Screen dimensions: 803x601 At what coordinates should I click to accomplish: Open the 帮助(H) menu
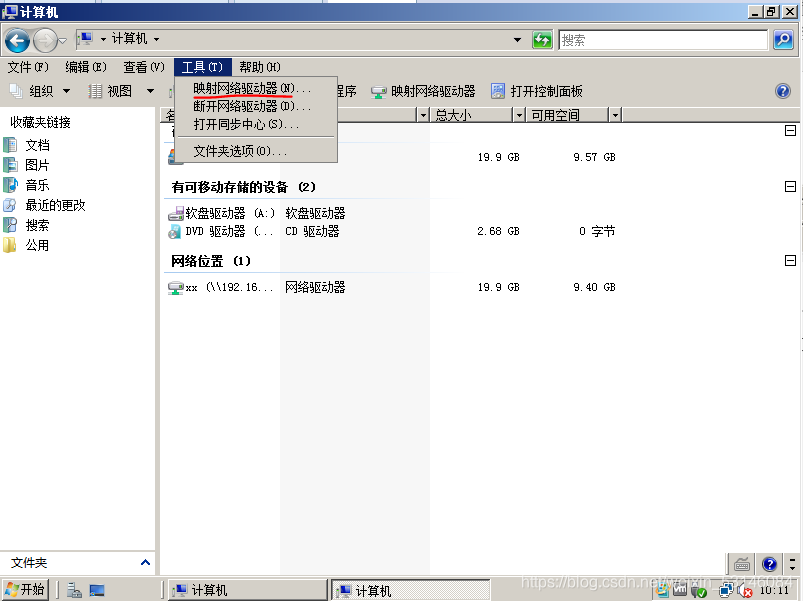click(260, 67)
